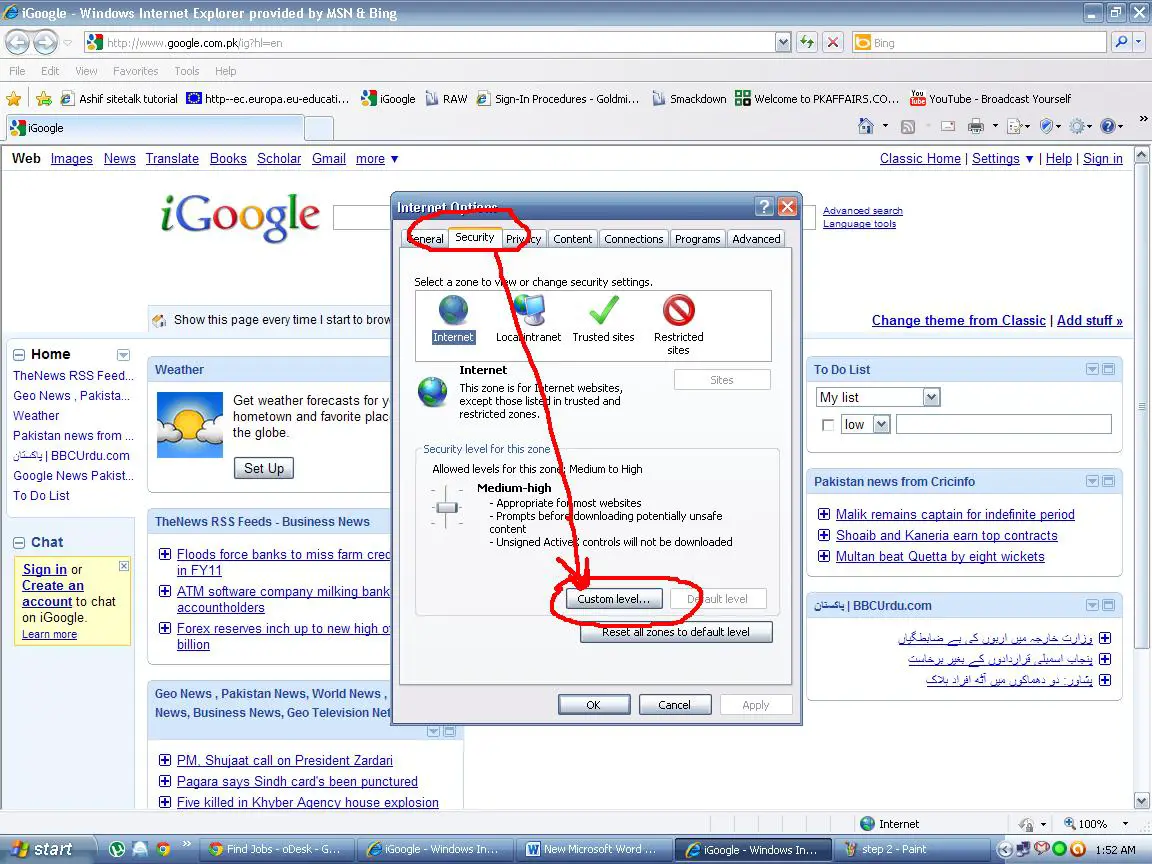Open YouTube - Broadcast Yourself favorite

click(990, 98)
